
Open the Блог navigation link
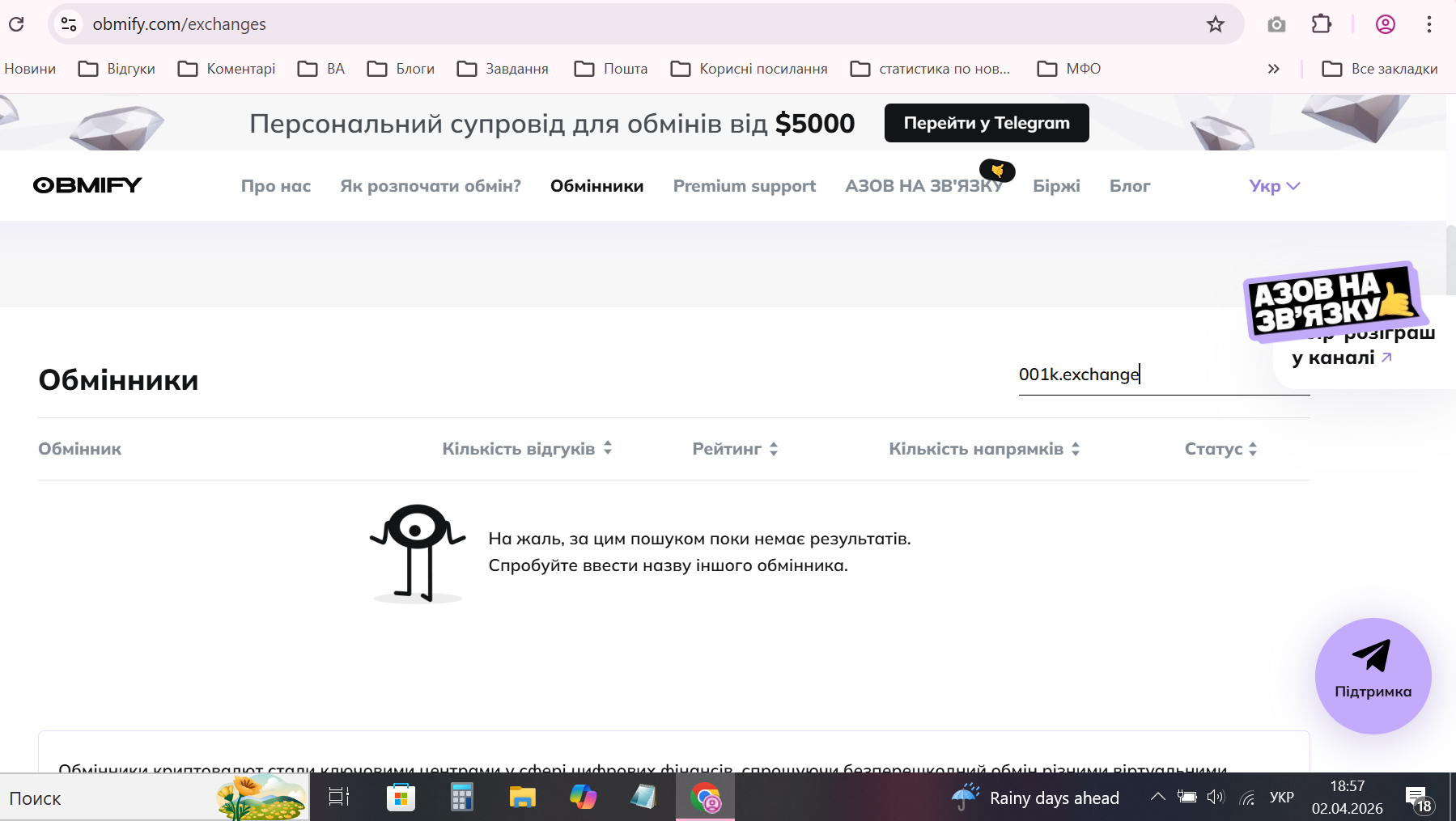1130,186
